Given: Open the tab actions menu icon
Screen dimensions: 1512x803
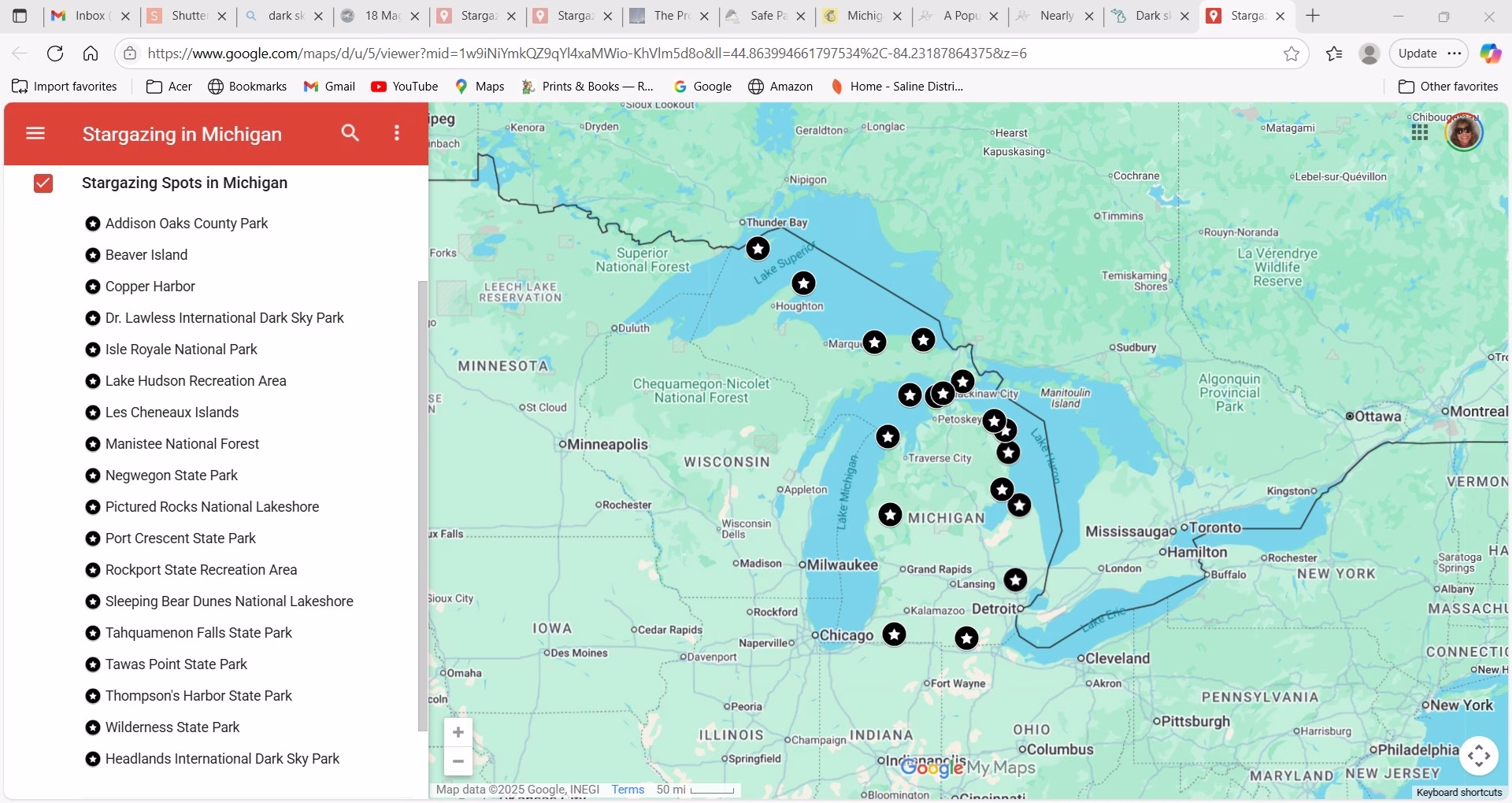Looking at the screenshot, I should 20,16.
